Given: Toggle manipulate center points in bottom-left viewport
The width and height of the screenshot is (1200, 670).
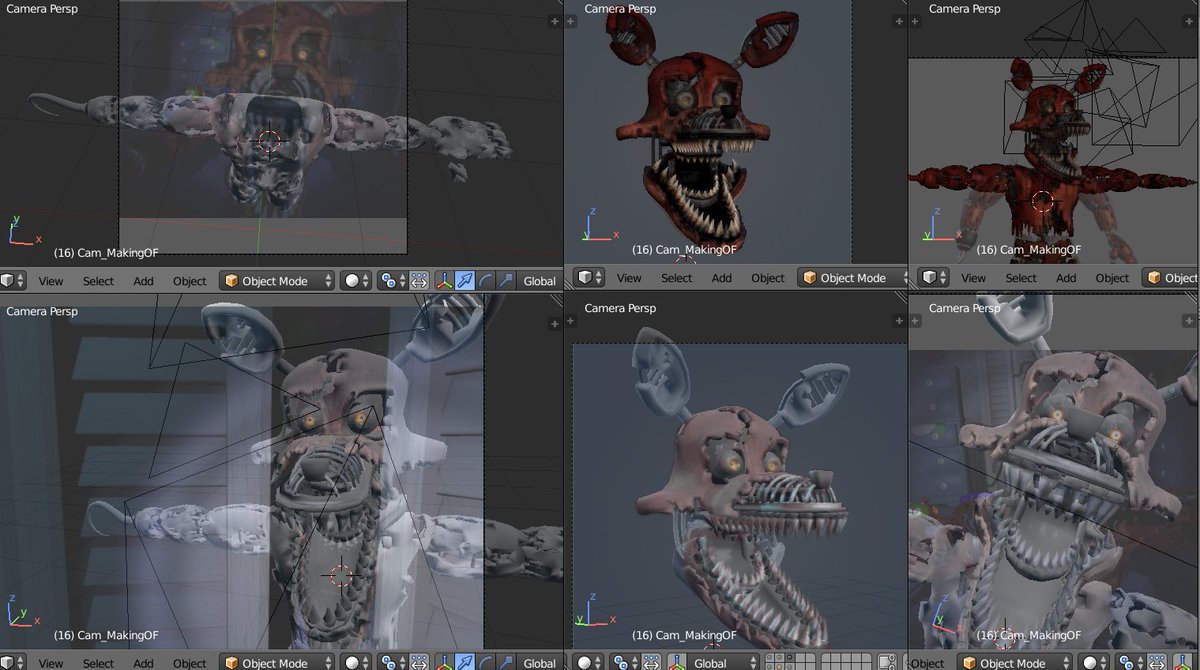Looking at the screenshot, I should (x=419, y=663).
